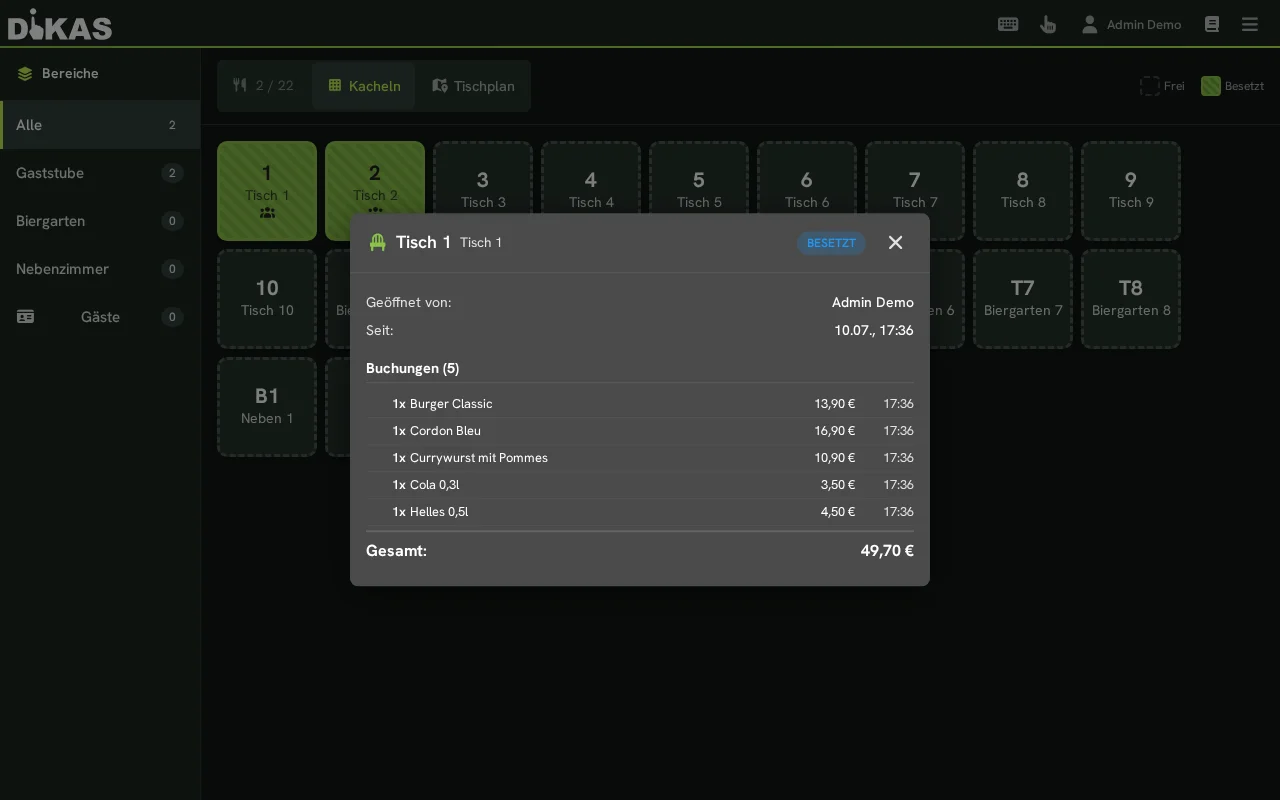Click the 16,90 € price
Image resolution: width=1280 pixels, height=800 pixels.
835,431
